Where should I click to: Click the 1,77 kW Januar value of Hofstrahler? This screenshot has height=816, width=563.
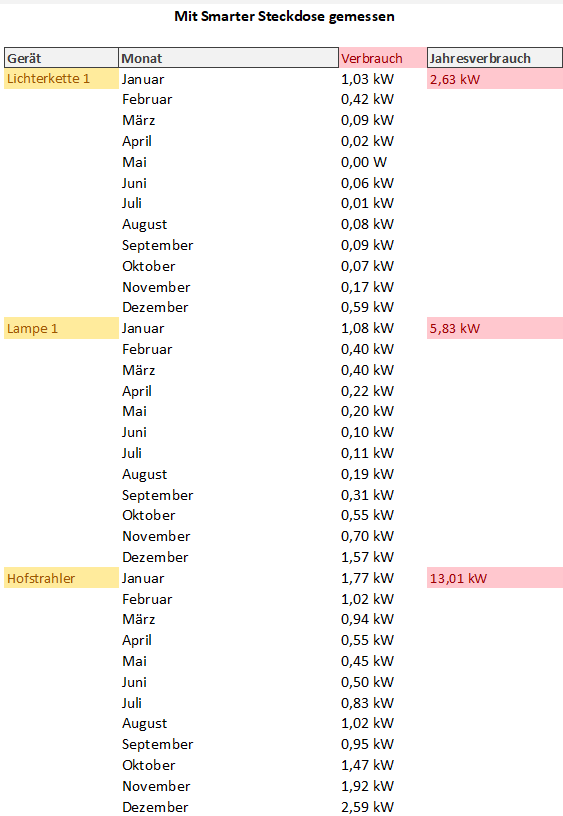point(367,578)
